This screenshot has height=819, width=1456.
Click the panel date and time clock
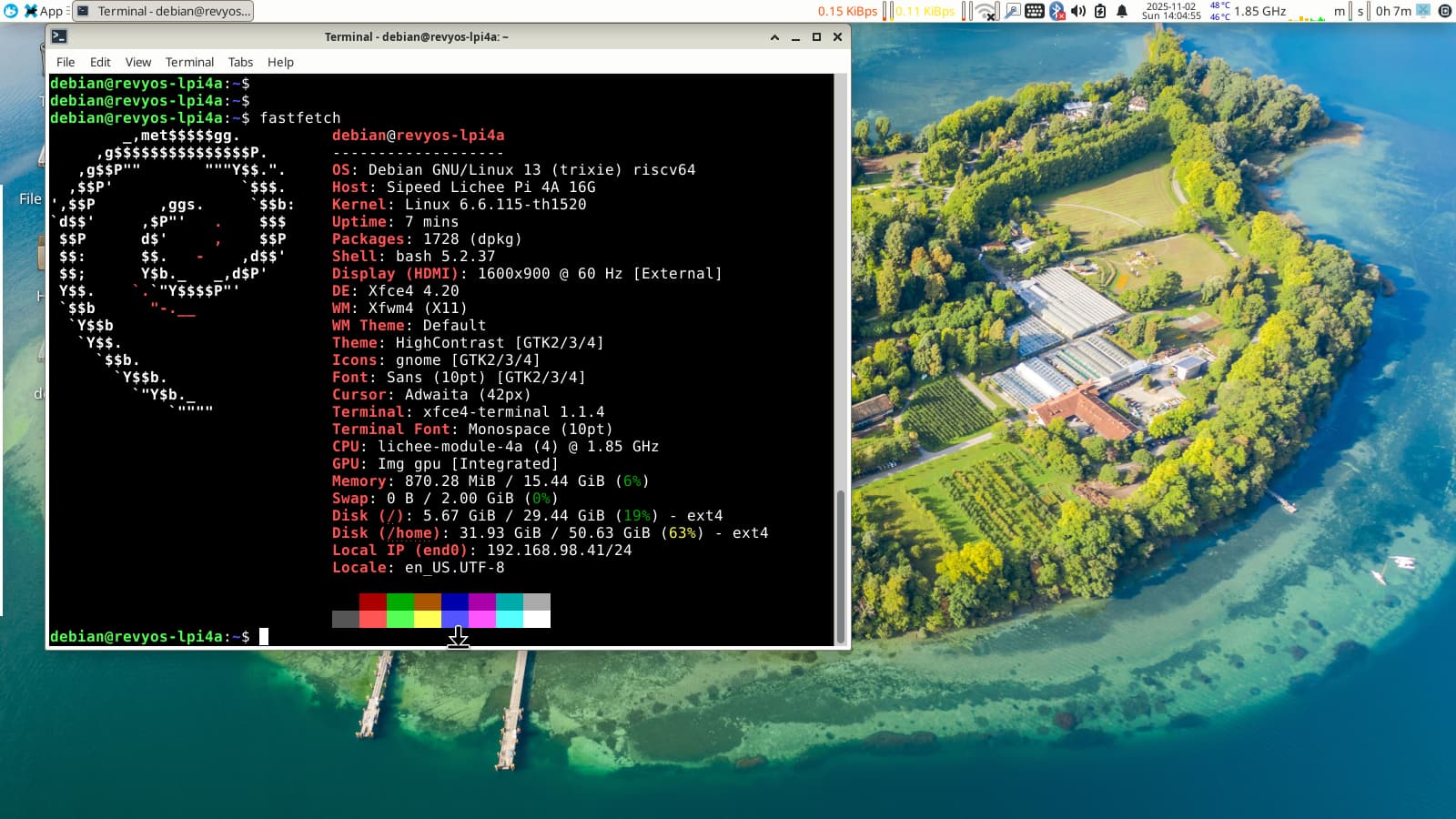click(1171, 11)
